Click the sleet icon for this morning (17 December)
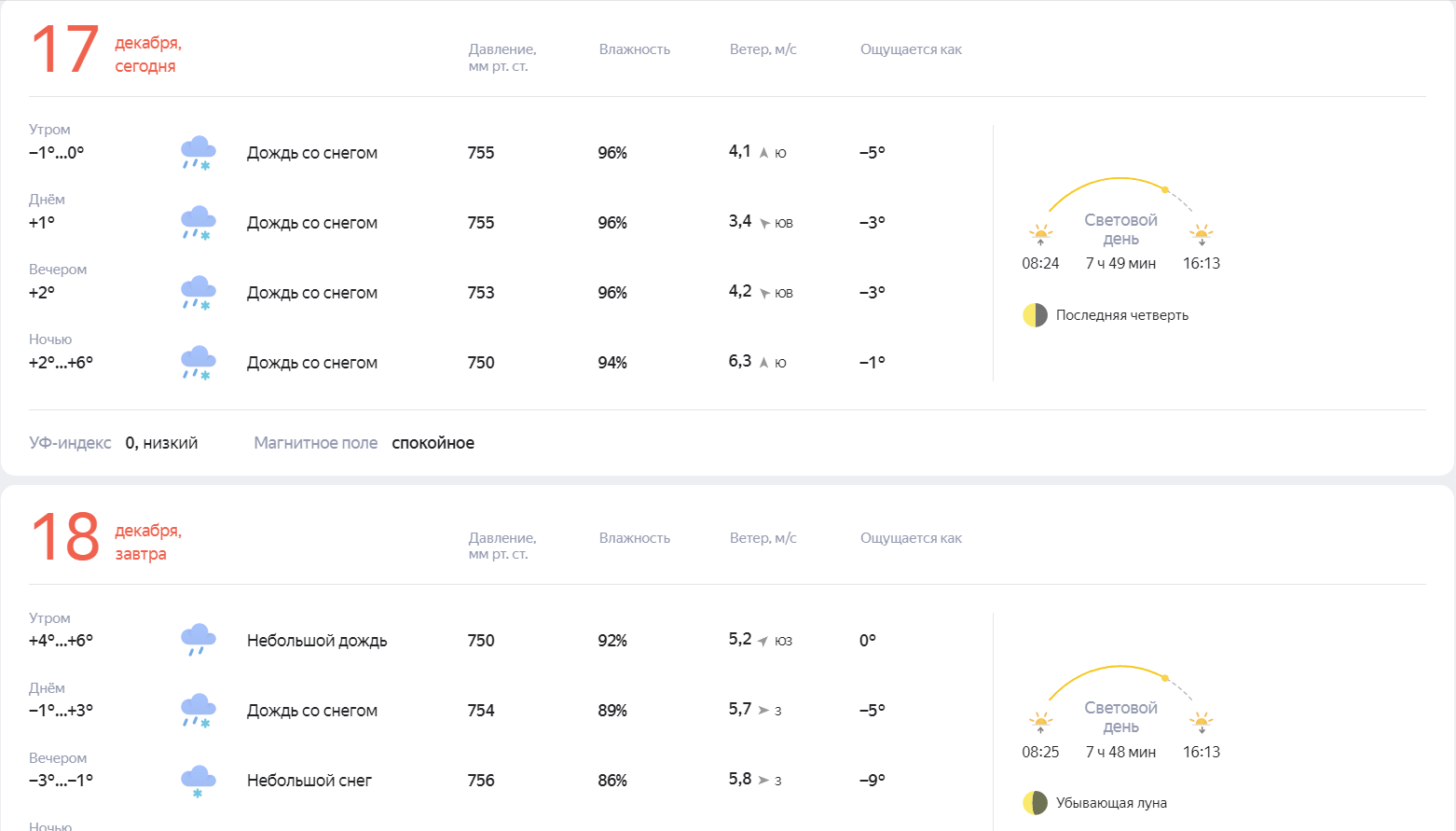This screenshot has width=1456, height=831. tap(198, 153)
